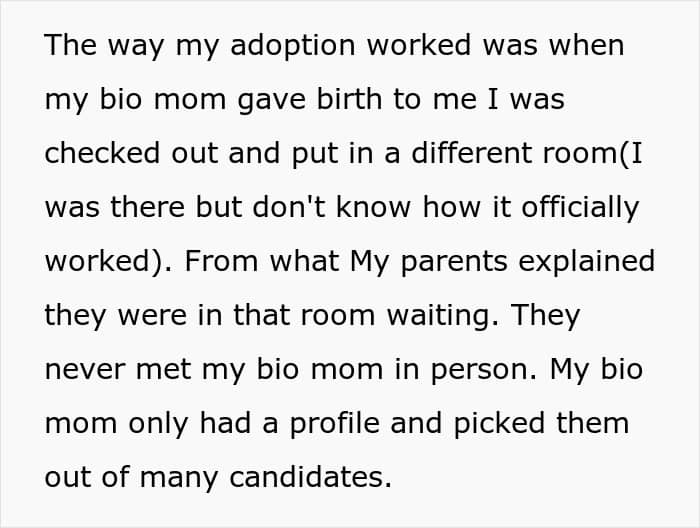
Task: Click the words "mom only had"
Action: [x=148, y=424]
